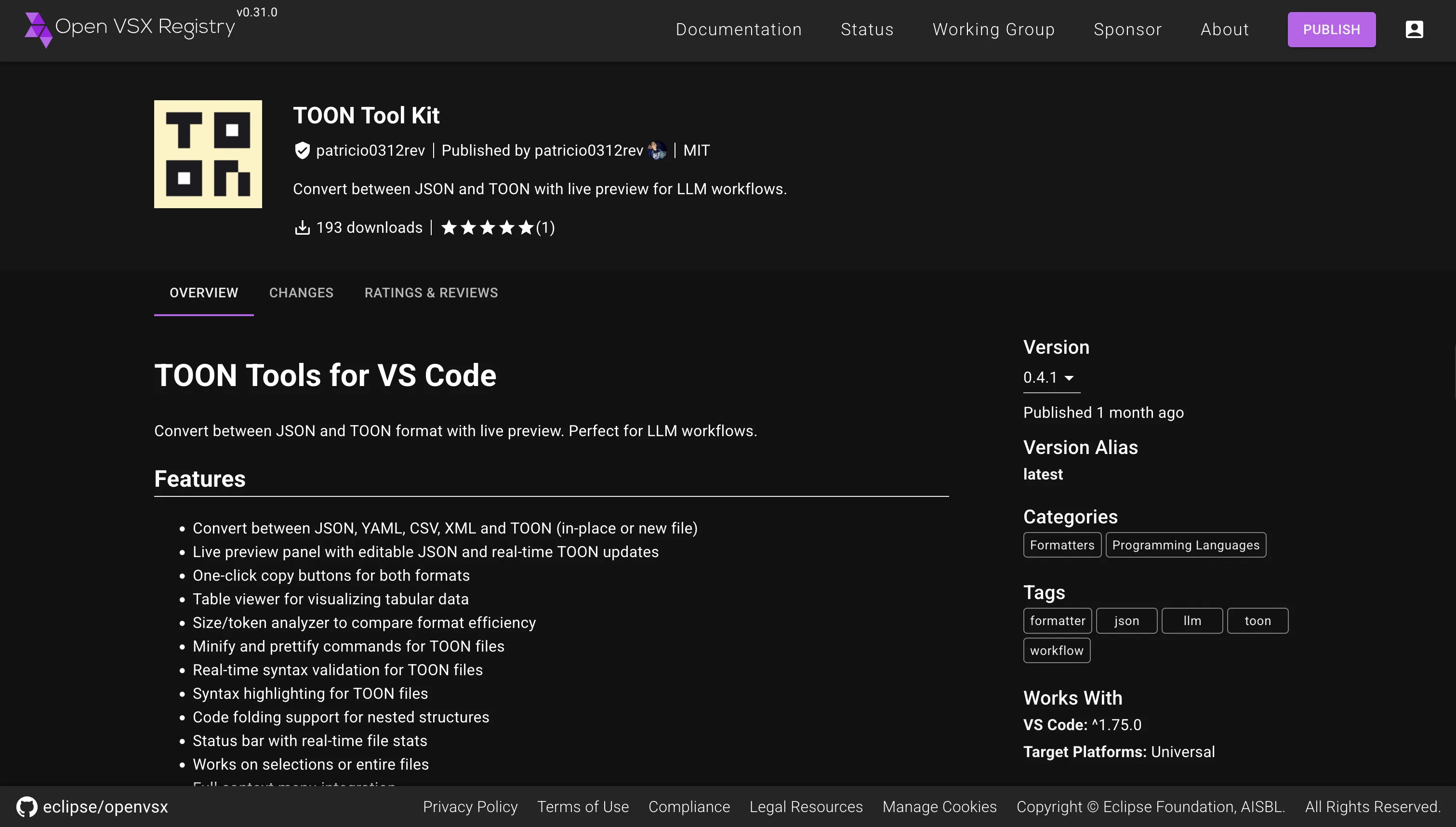Click 'Code folding support for nested structures'
The height and width of the screenshot is (827, 1456).
click(x=341, y=718)
